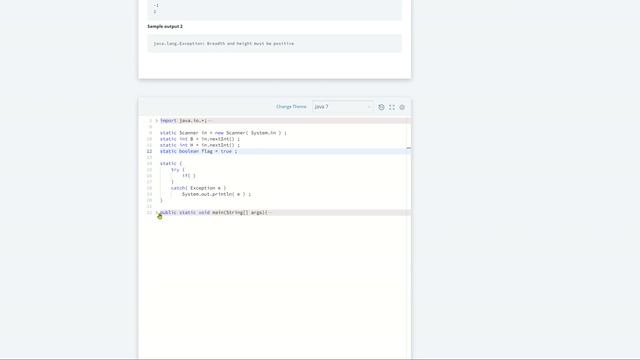Open editor settings gear icon
640x360 pixels.
pos(402,107)
